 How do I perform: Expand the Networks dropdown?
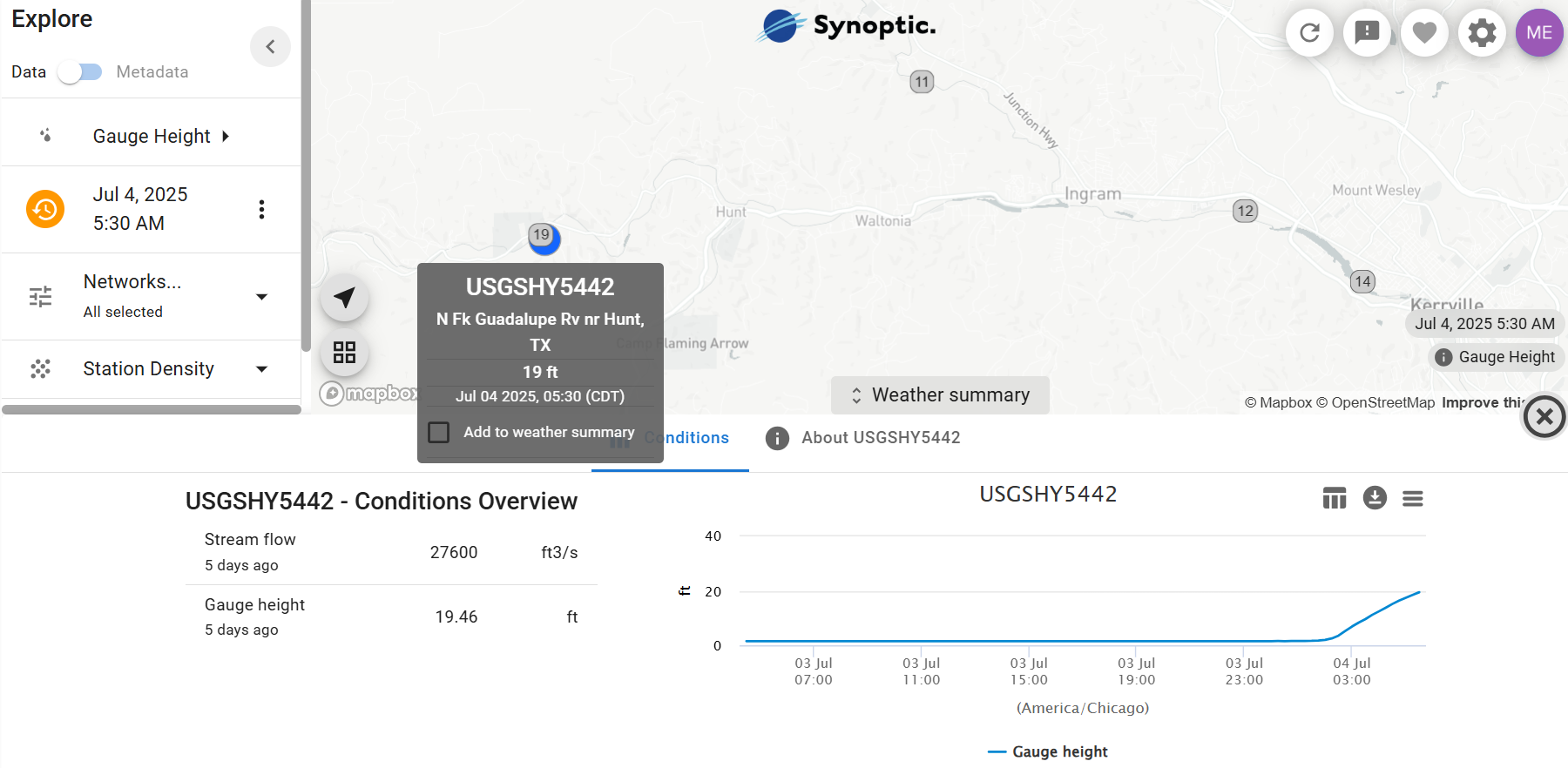click(261, 297)
